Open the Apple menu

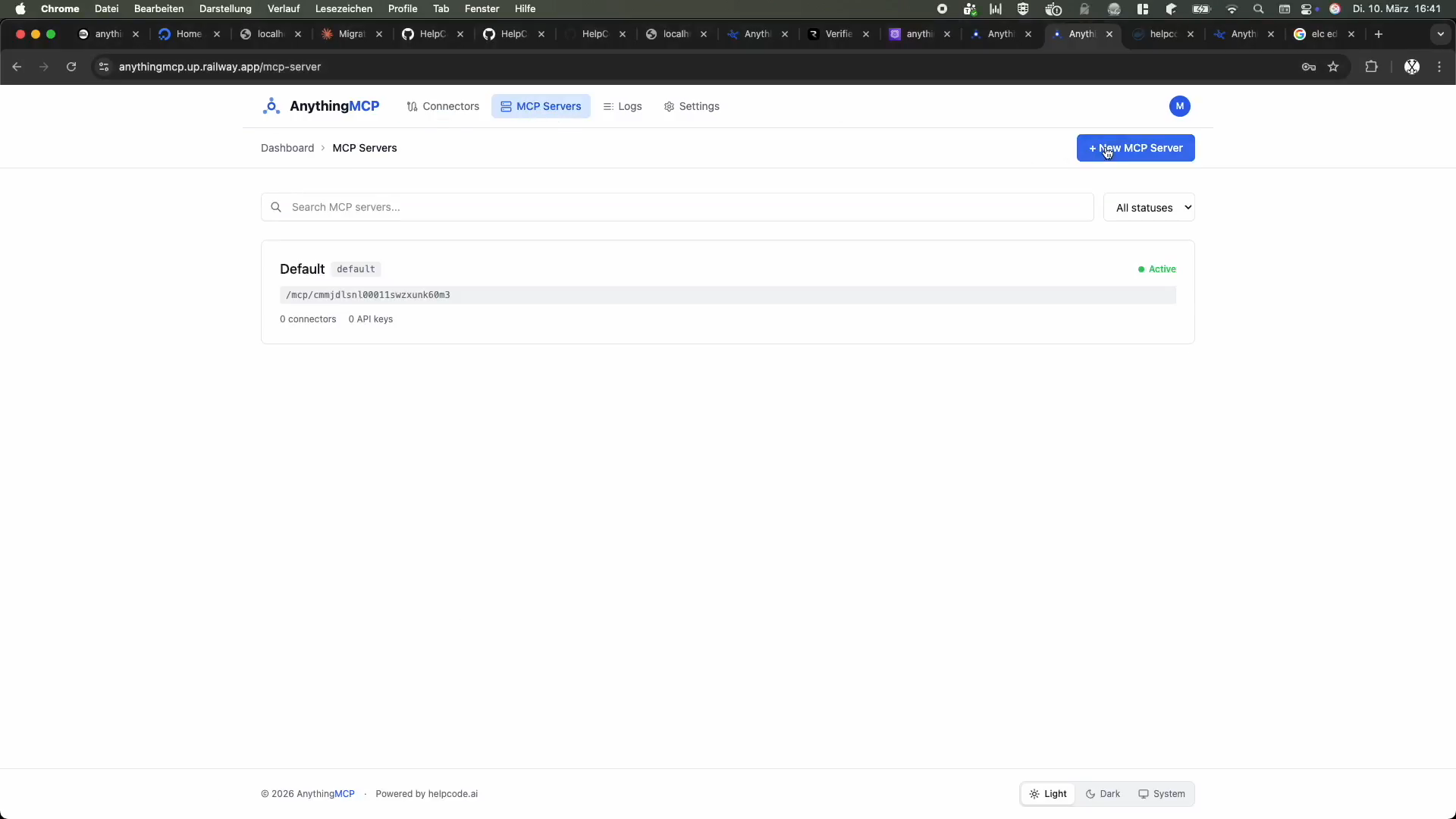click(x=20, y=9)
